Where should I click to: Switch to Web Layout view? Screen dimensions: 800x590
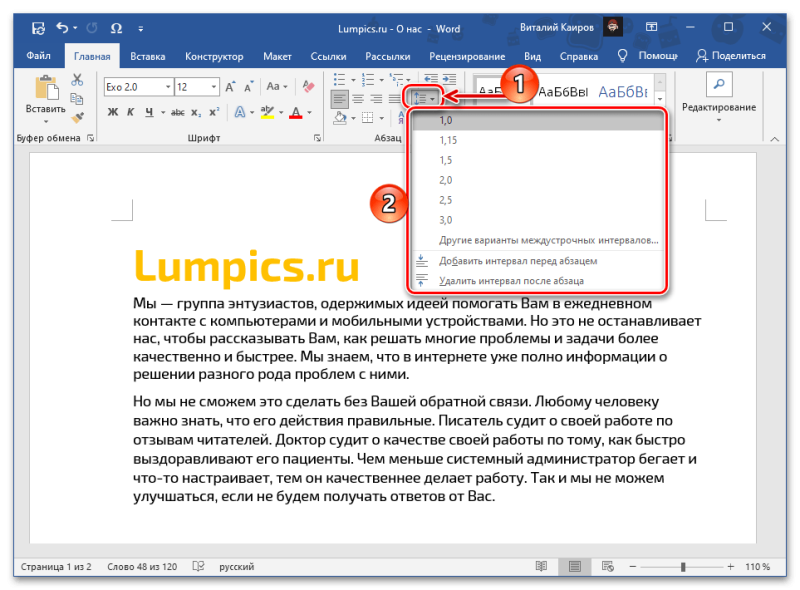click(x=608, y=566)
